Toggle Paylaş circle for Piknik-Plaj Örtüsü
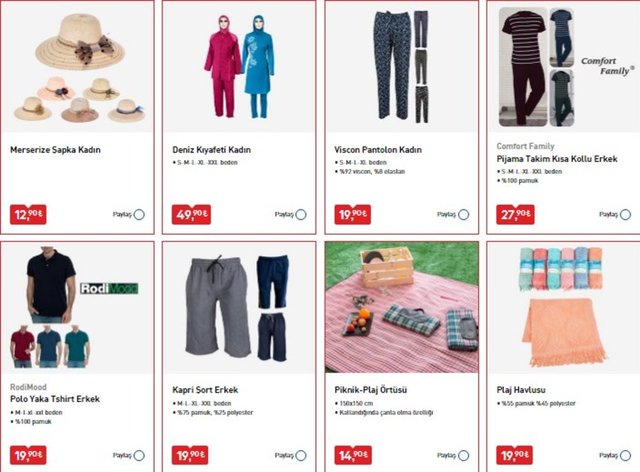The height and width of the screenshot is (472, 640). 464,455
